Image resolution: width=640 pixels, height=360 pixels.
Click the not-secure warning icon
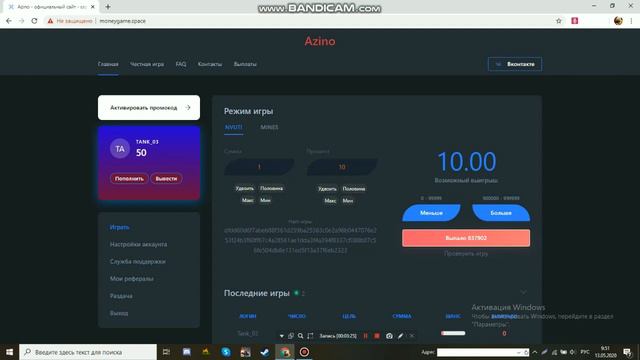50,21
